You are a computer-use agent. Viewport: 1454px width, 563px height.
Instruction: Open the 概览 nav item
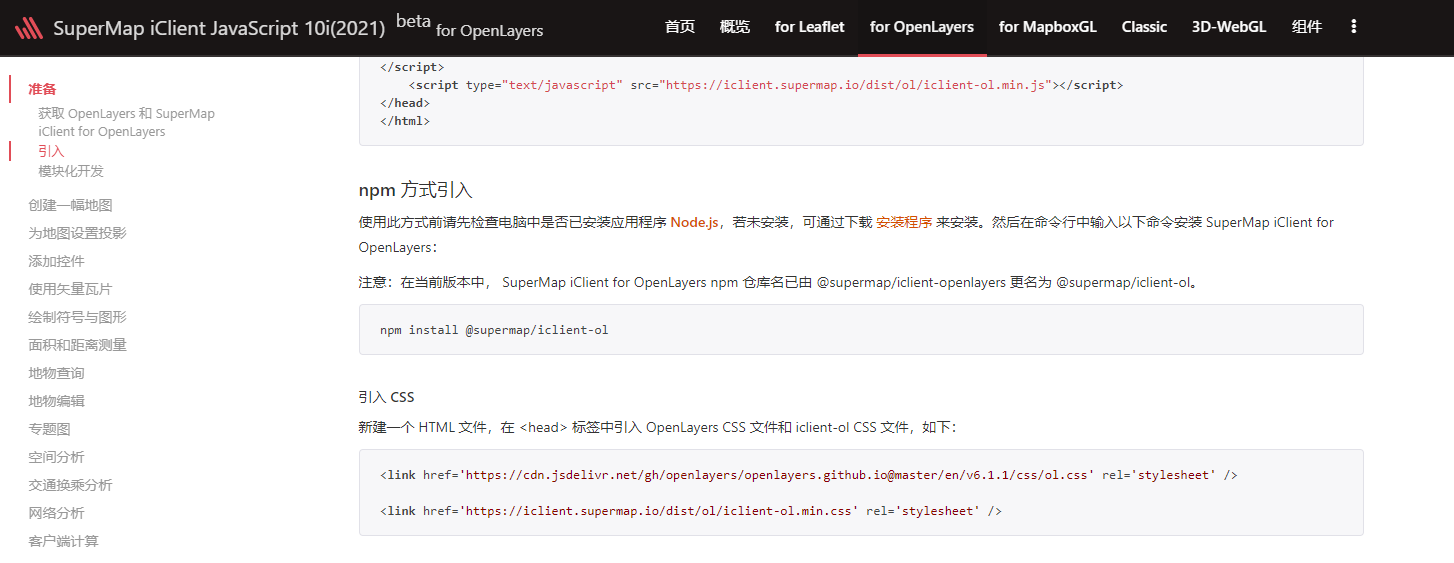[x=735, y=27]
